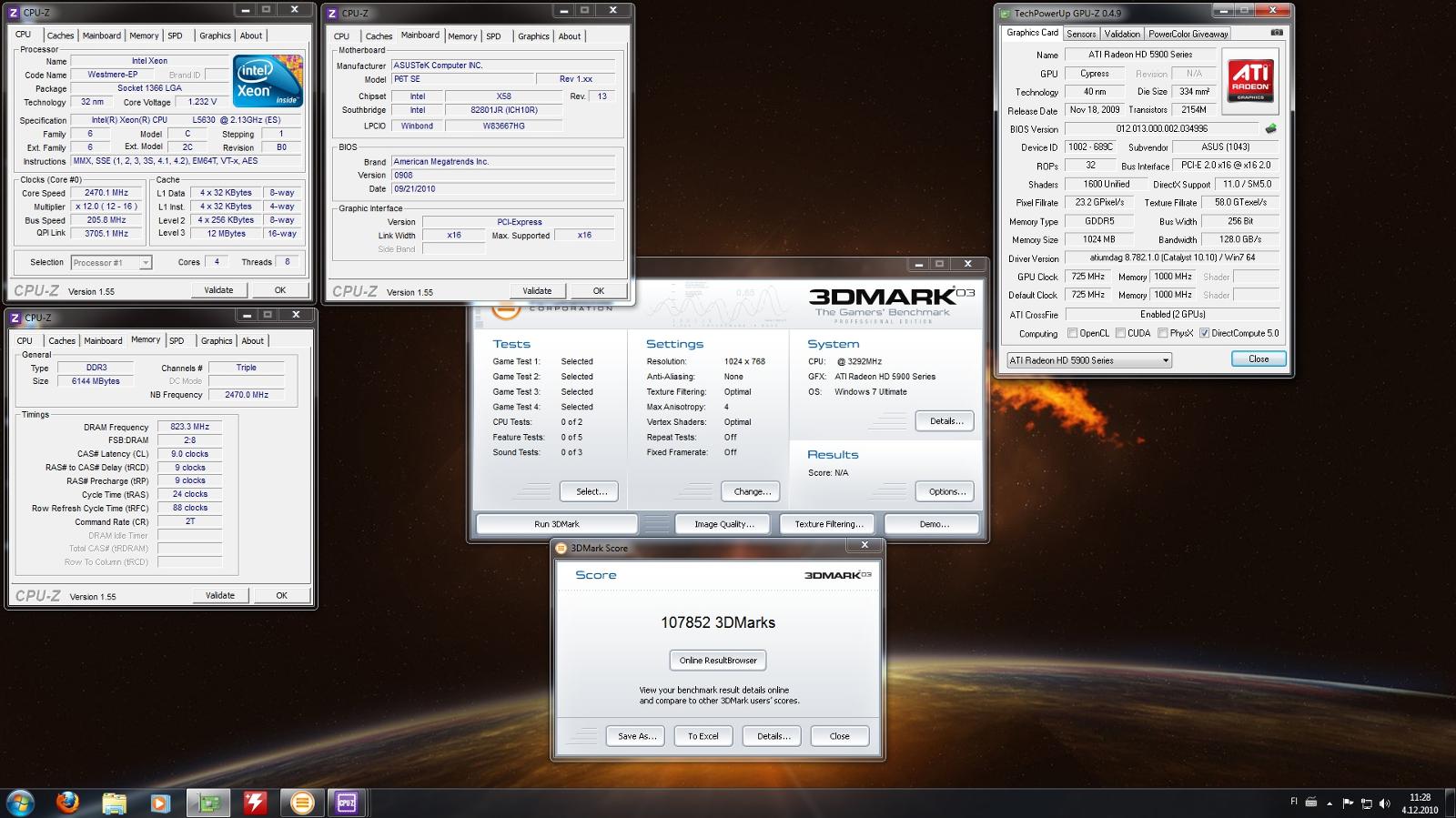Open the network tray icon
This screenshot has height=818, width=1456.
click(1366, 803)
